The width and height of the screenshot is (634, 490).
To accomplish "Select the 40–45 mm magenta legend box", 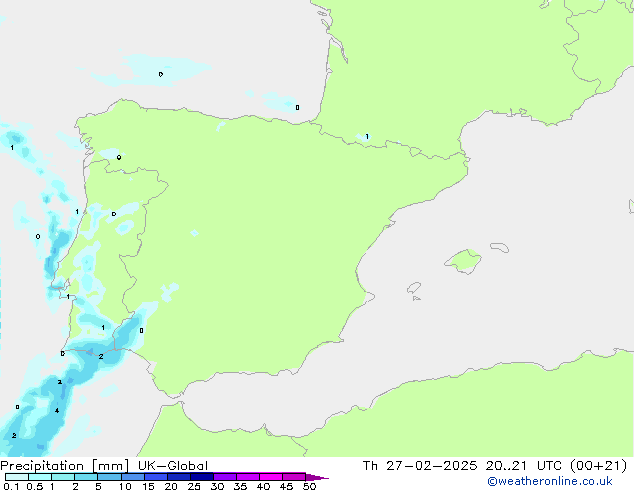I will (x=271, y=477).
